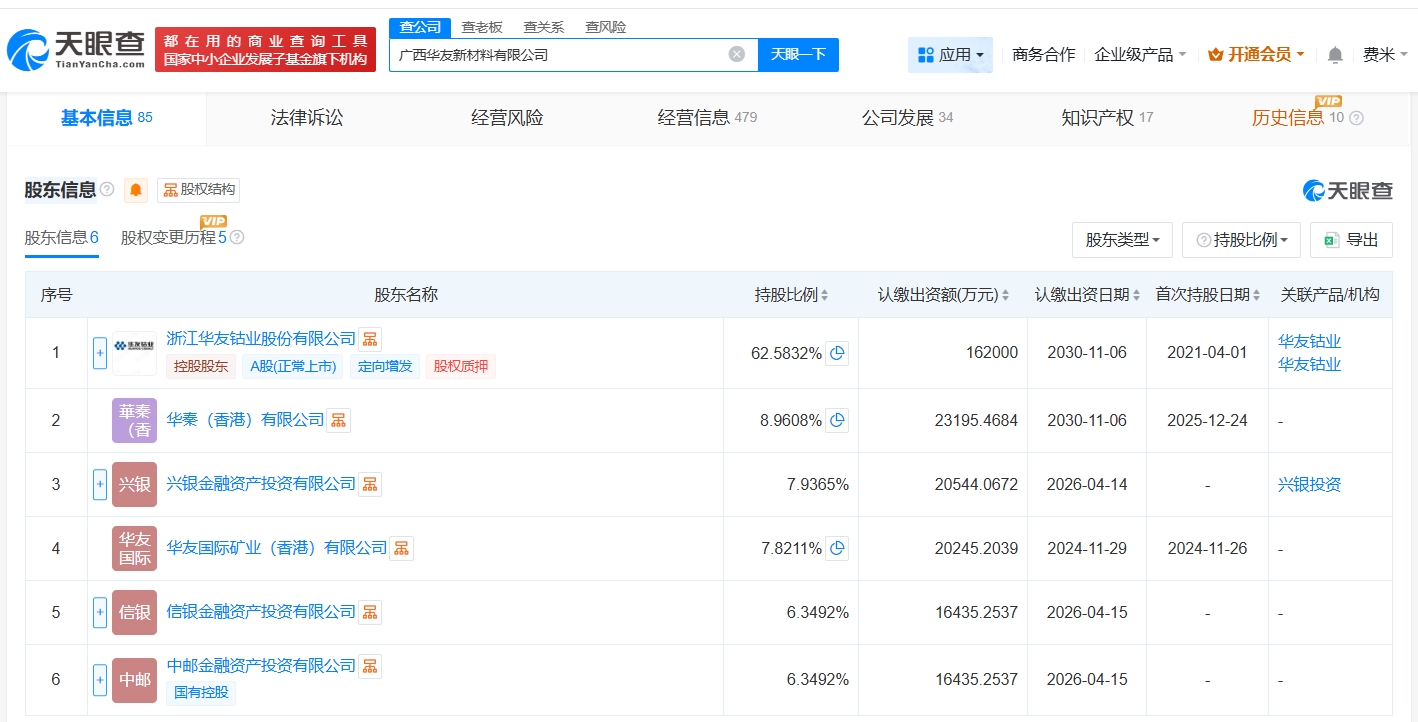The height and width of the screenshot is (722, 1418).
Task: Click the 浙江华友钴业 company logo
Action: click(x=134, y=353)
